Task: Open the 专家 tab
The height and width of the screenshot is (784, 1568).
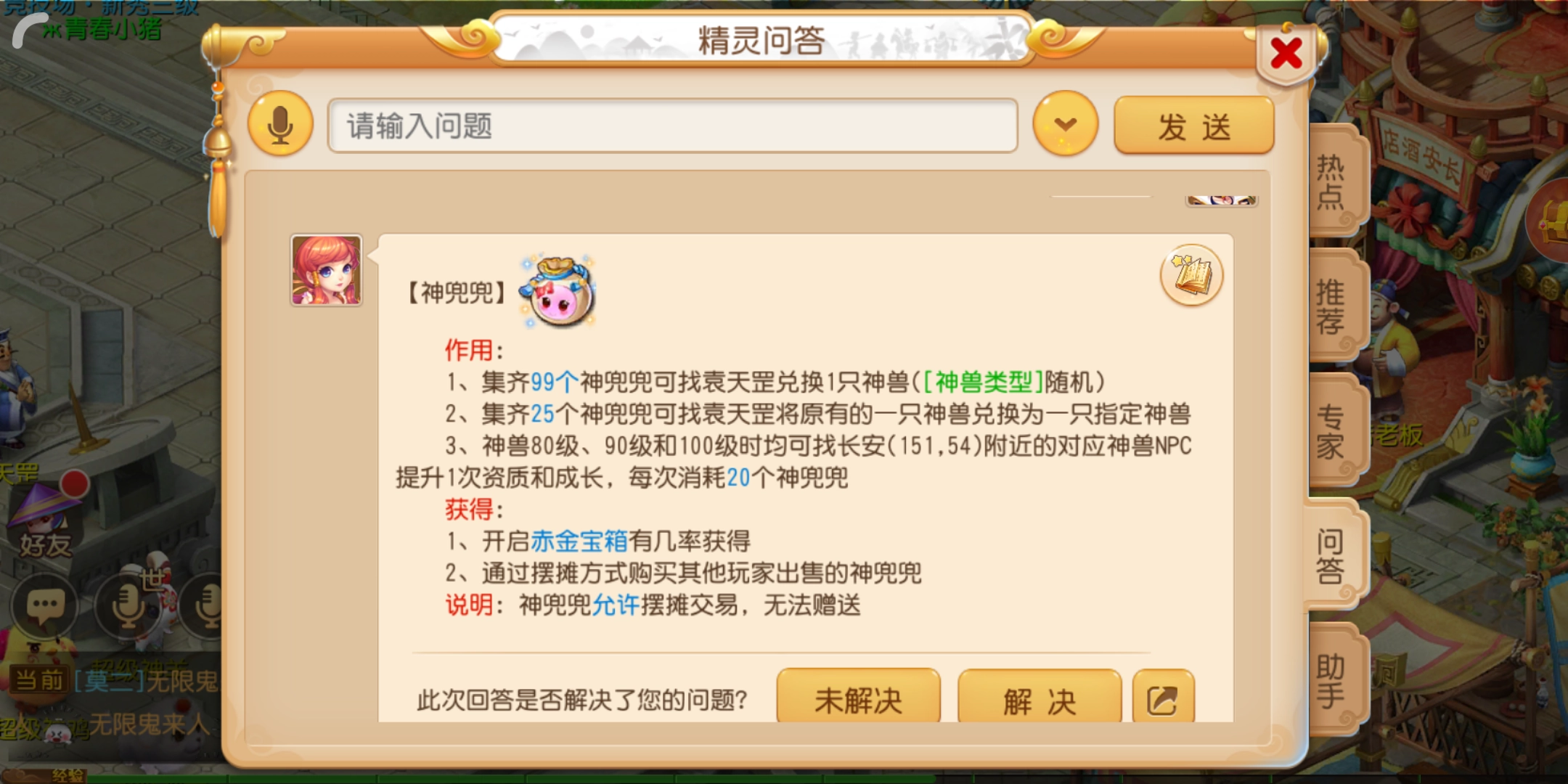Action: tap(1331, 431)
